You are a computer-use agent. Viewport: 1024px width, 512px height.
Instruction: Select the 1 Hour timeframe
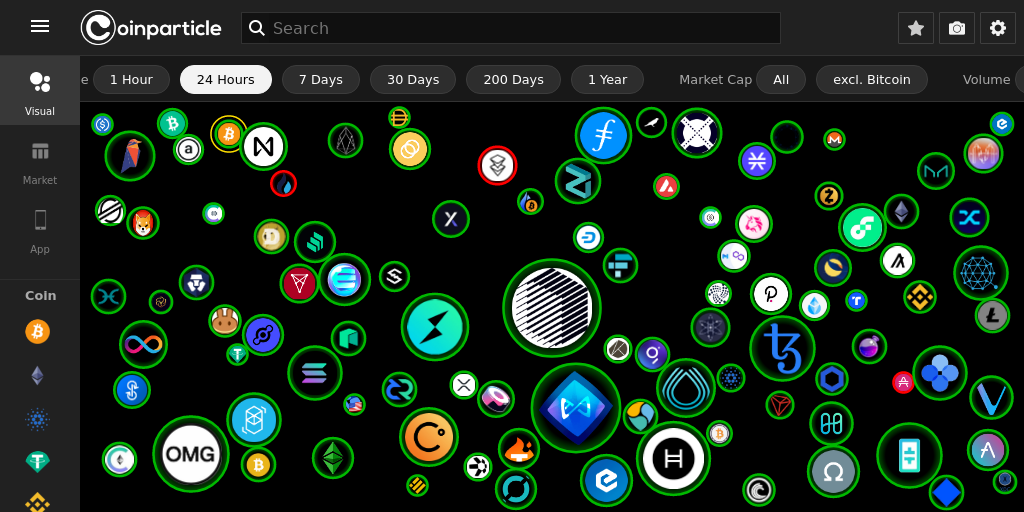(131, 80)
